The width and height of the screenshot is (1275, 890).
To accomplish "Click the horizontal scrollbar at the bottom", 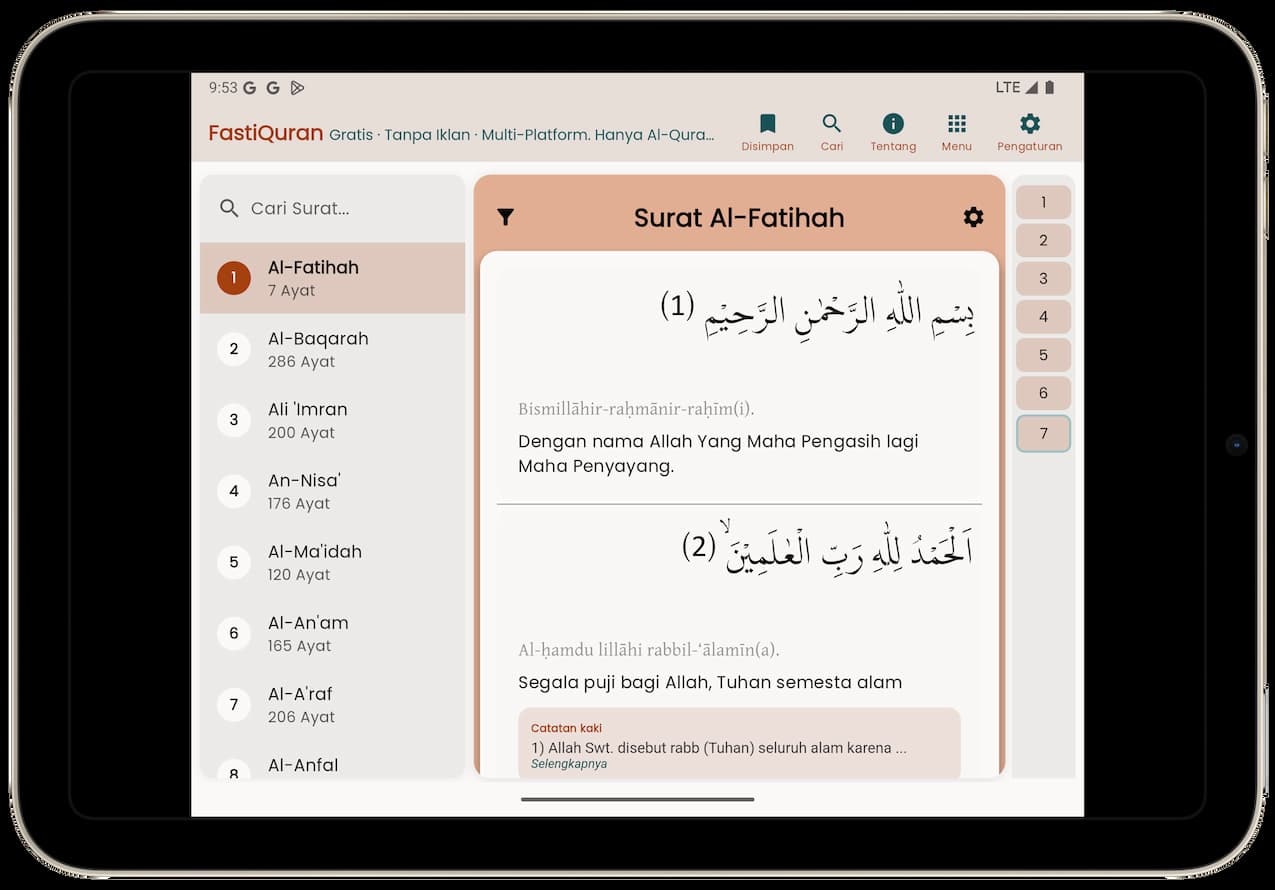I will click(637, 800).
